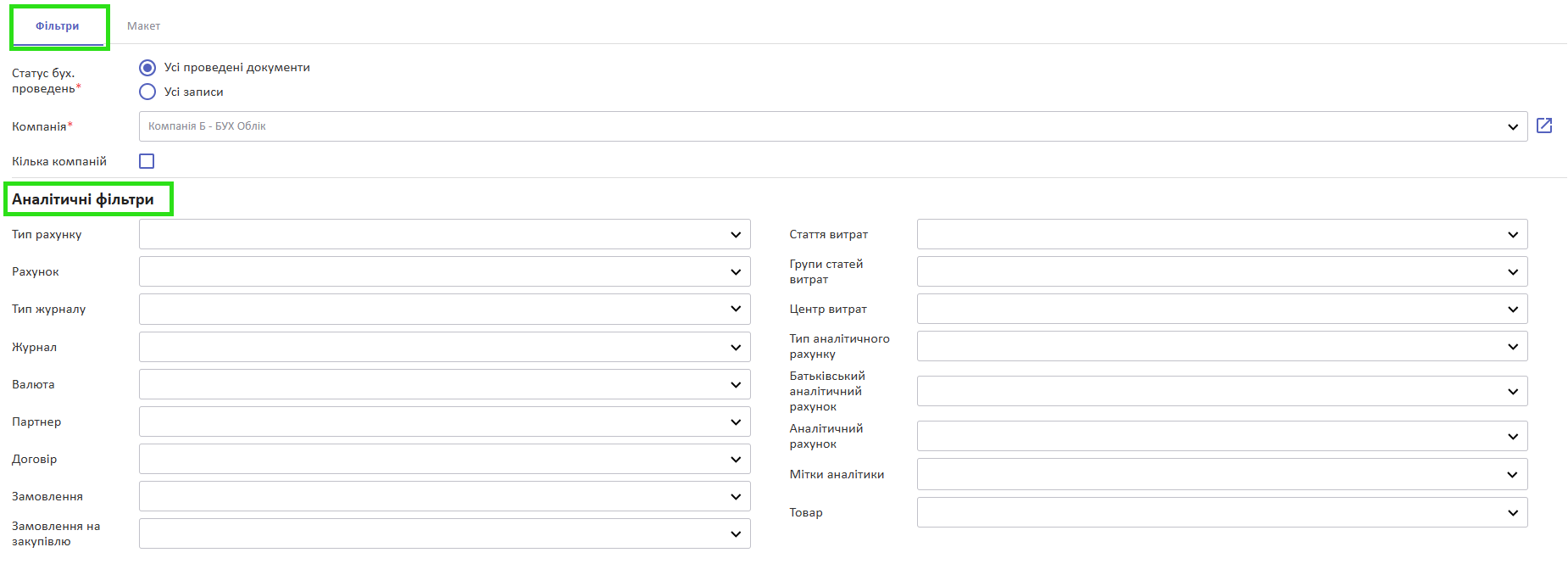1568x575 pixels.
Task: Expand the Тип журналу dropdown
Action: (x=445, y=309)
